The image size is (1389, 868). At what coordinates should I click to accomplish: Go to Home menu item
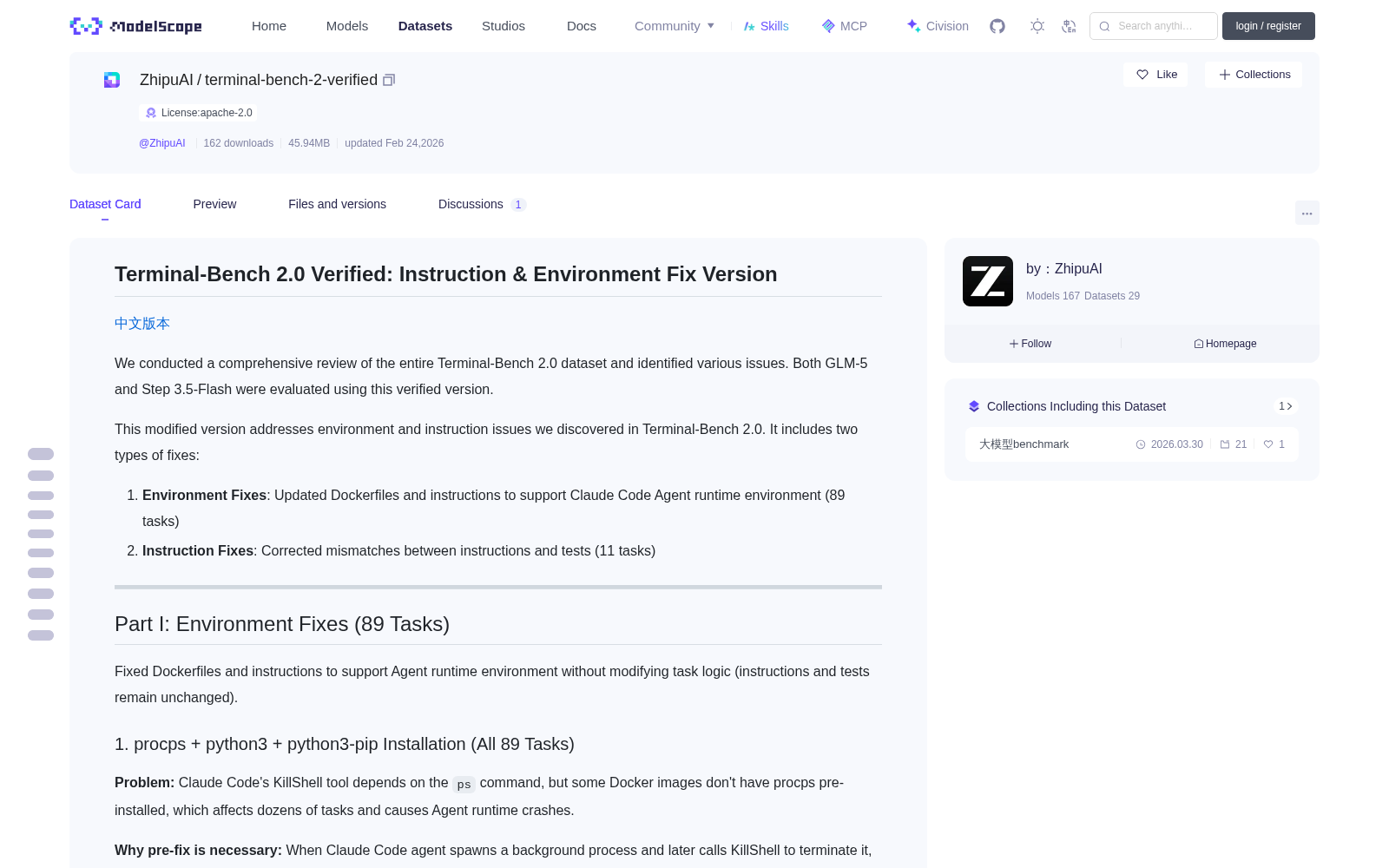coord(269,26)
